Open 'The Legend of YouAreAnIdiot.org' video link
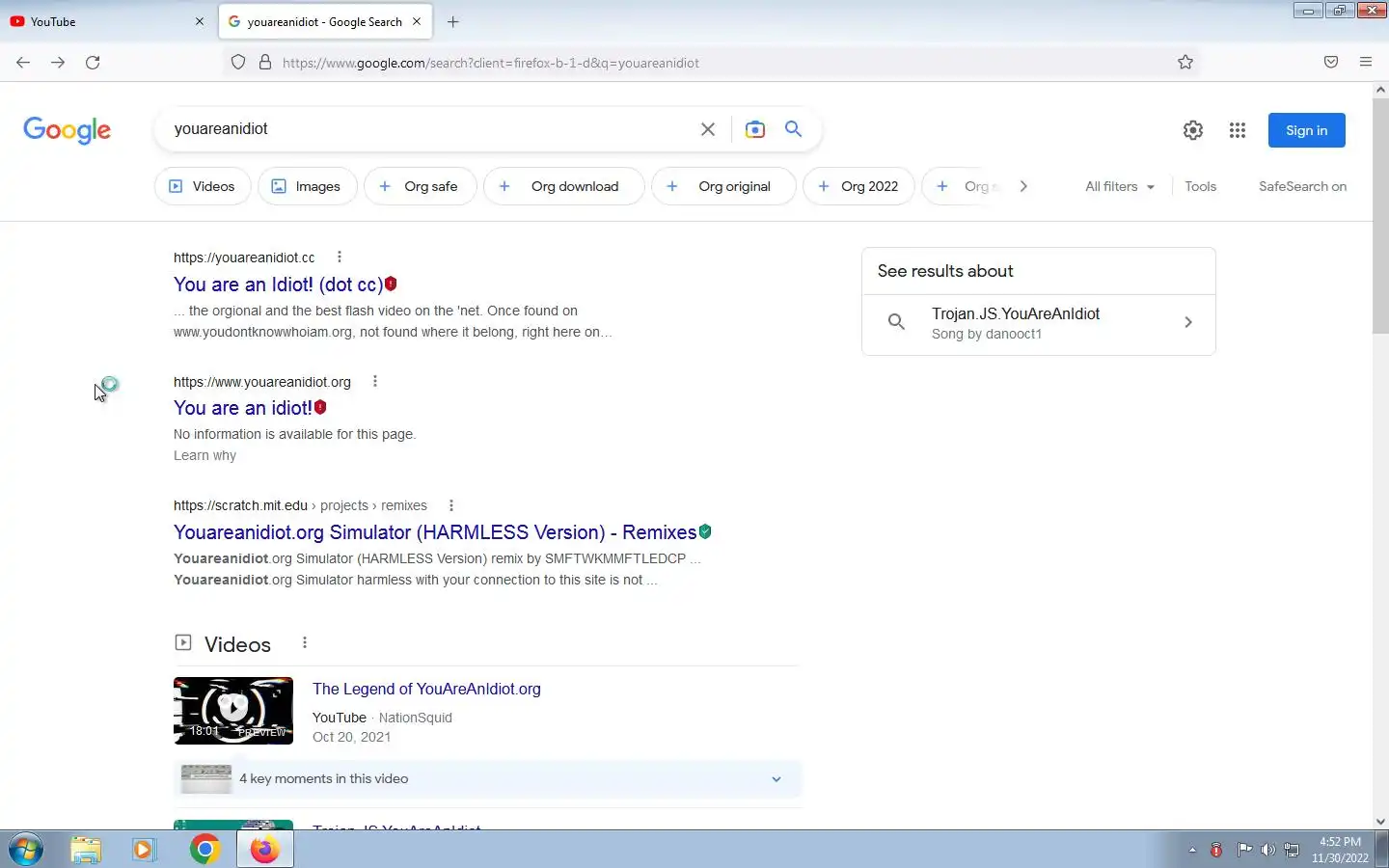The image size is (1389, 868). pos(426,689)
